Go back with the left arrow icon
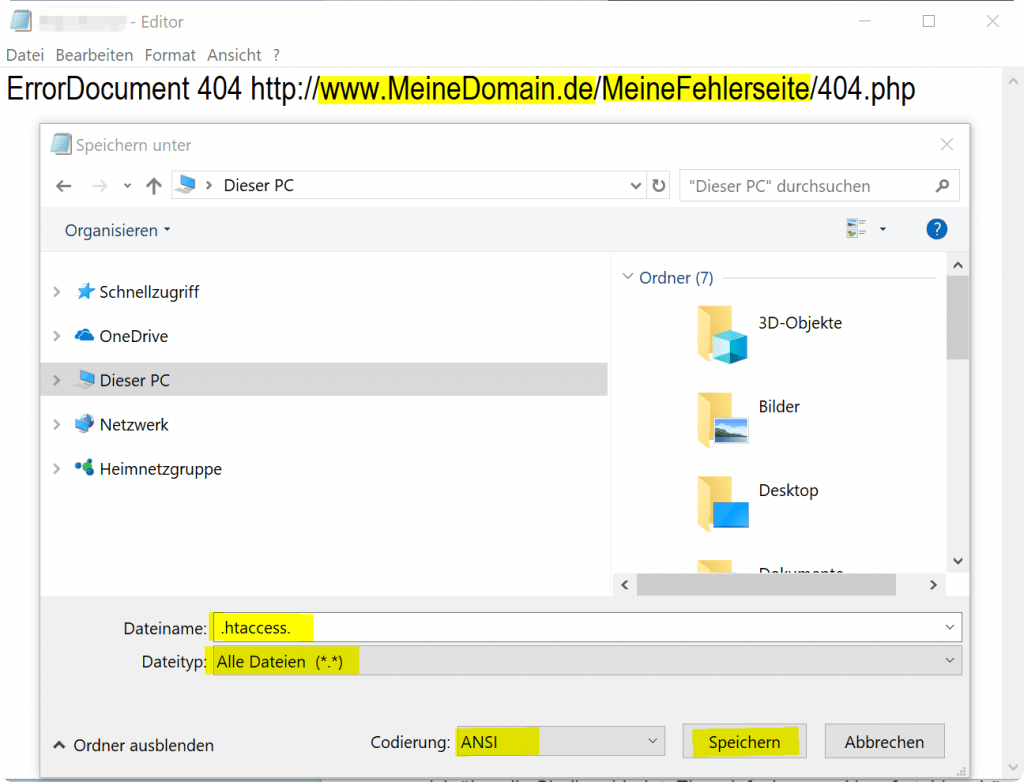This screenshot has height=782, width=1024. click(63, 186)
